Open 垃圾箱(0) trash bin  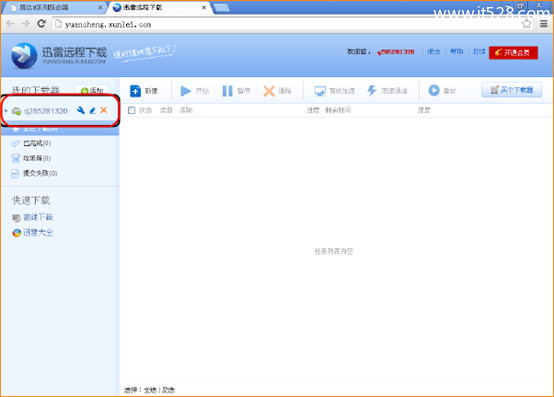point(37,158)
